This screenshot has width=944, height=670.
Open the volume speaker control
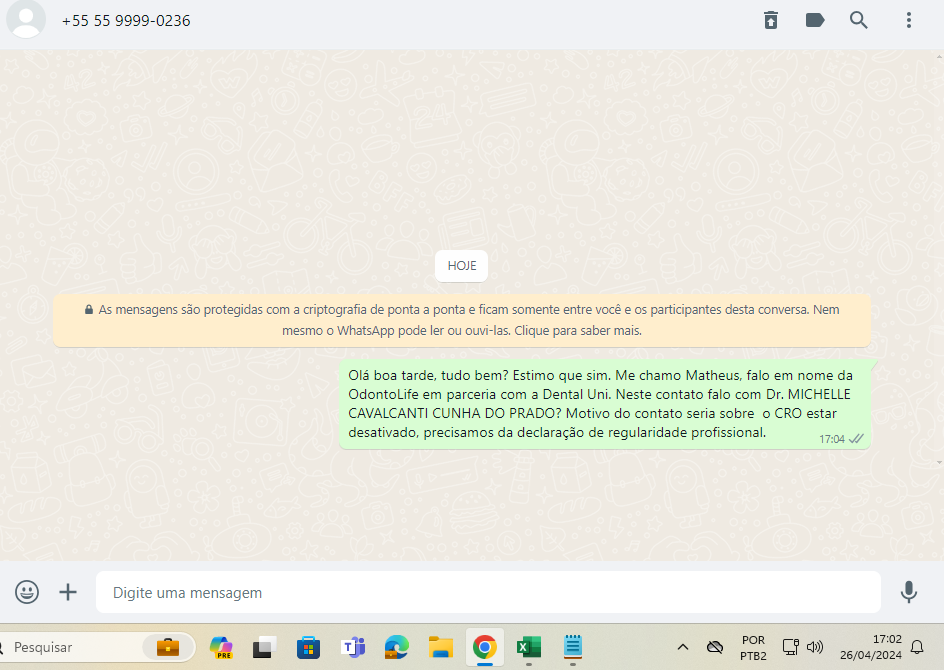tap(815, 647)
